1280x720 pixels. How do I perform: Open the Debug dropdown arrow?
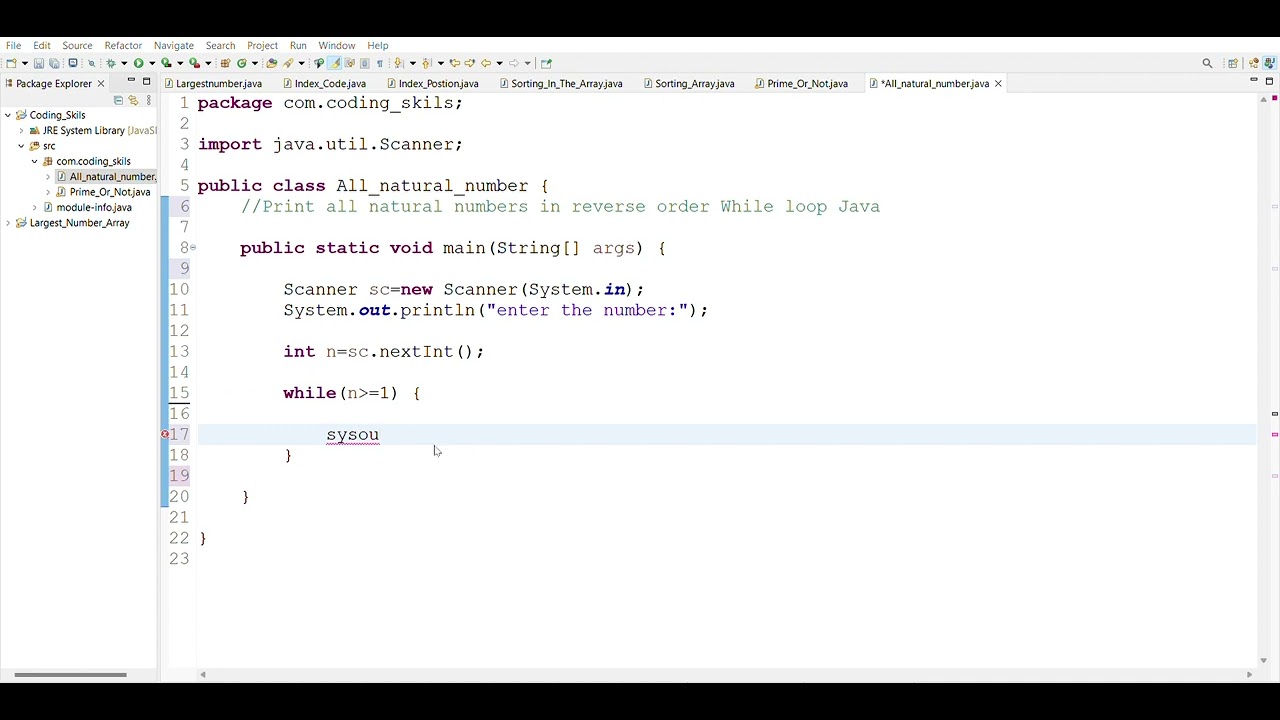pos(124,63)
